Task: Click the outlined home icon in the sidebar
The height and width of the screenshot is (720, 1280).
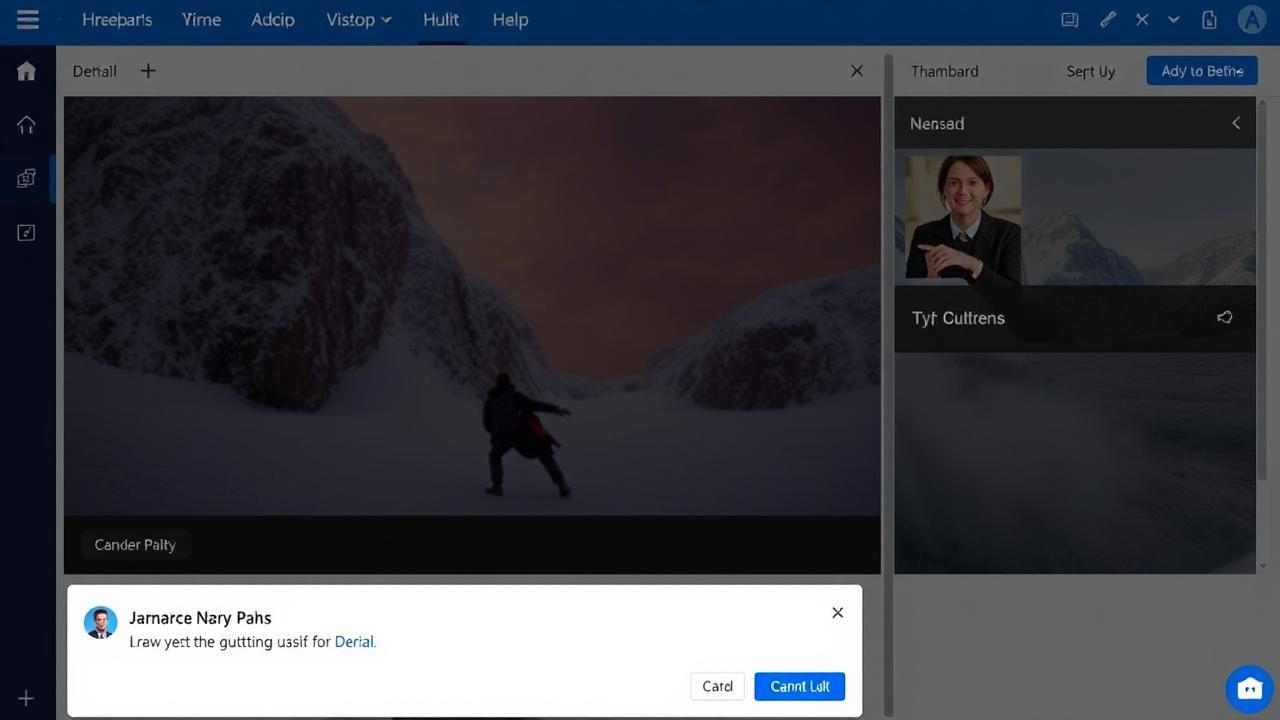Action: (x=27, y=124)
